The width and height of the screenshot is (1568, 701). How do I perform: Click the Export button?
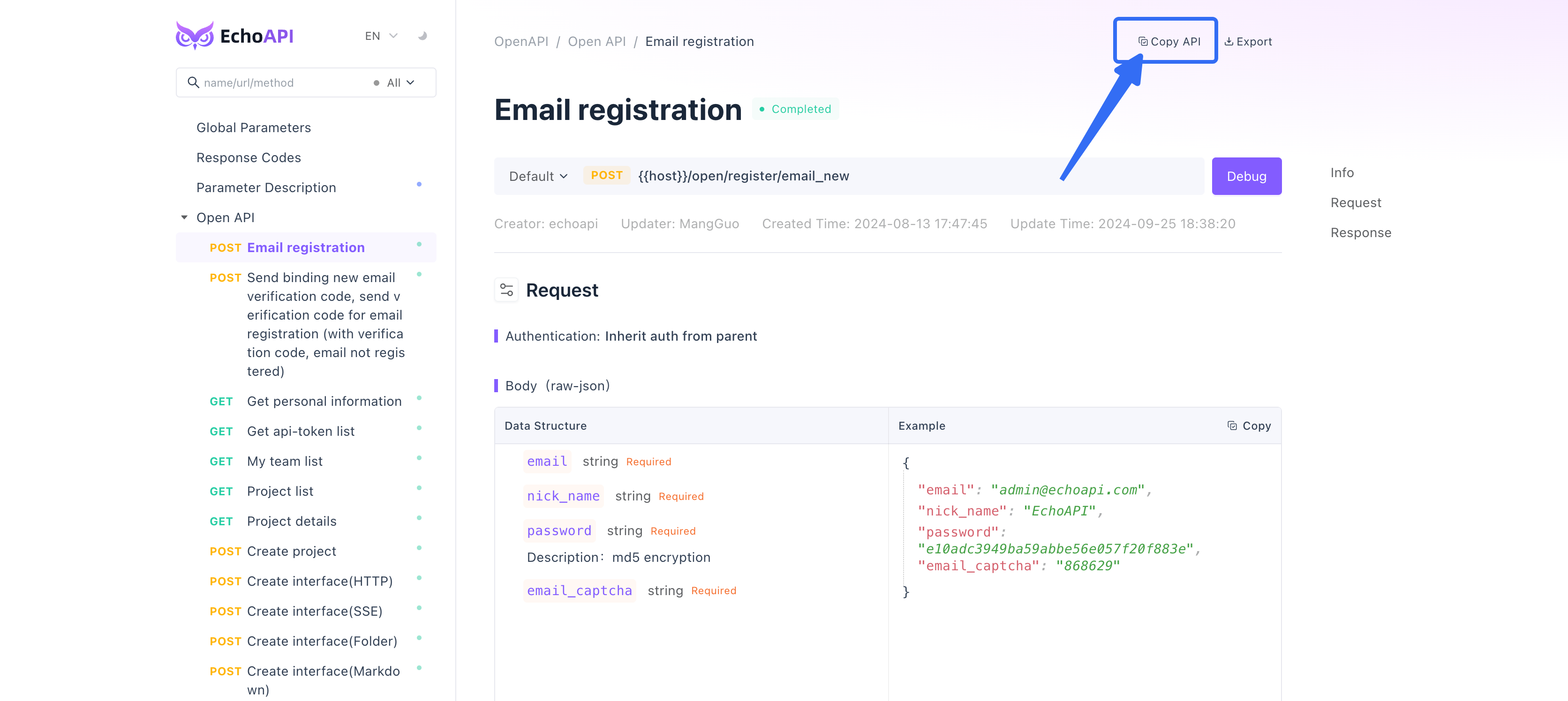click(1248, 41)
